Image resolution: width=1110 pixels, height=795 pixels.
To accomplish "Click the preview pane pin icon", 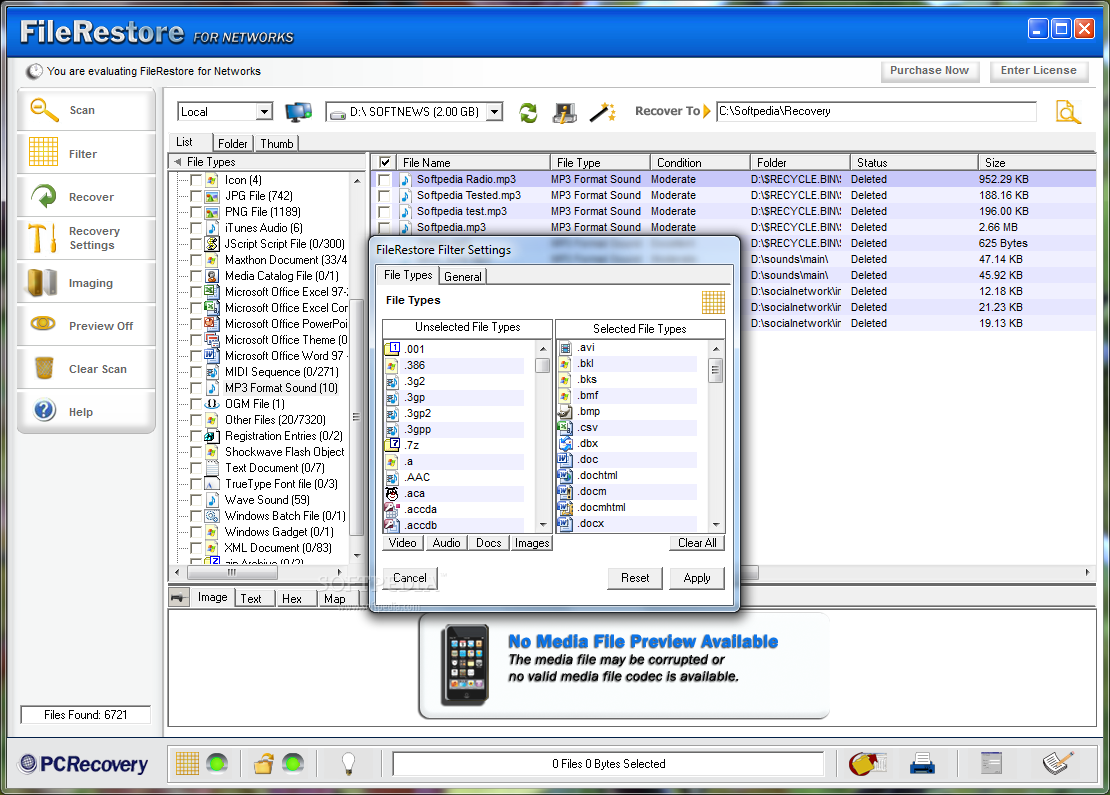I will click(179, 597).
